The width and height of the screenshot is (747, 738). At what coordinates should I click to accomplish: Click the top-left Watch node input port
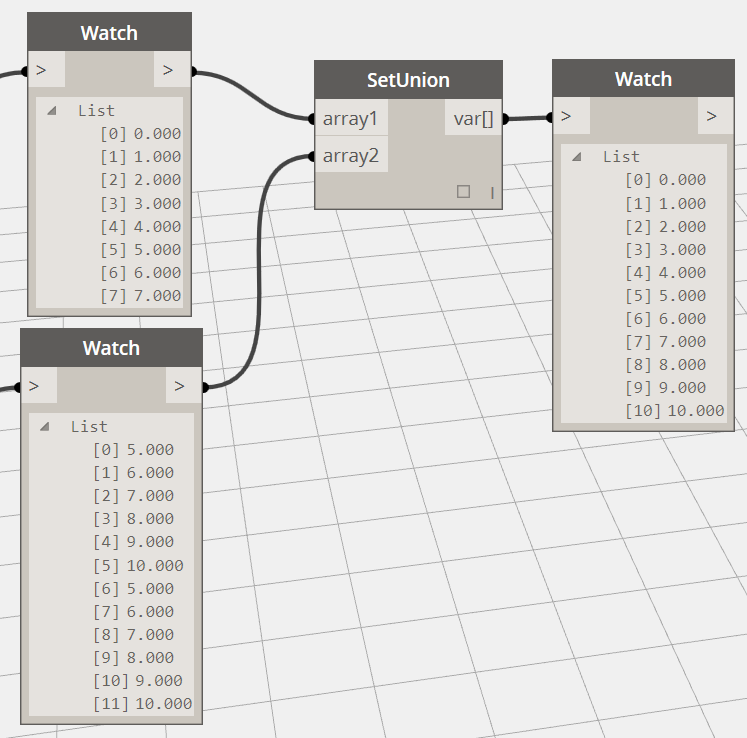47,70
